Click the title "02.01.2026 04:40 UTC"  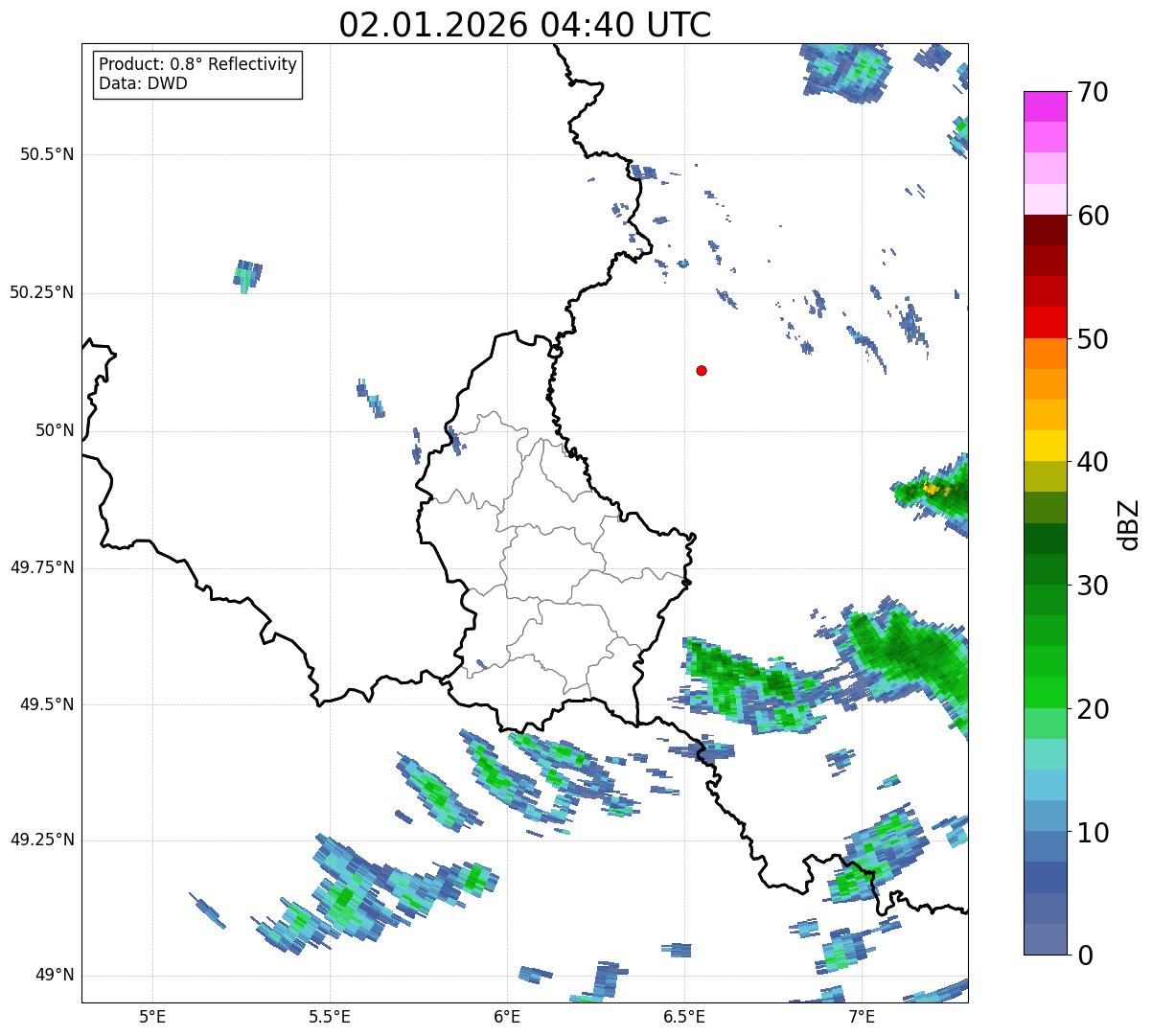[525, 25]
